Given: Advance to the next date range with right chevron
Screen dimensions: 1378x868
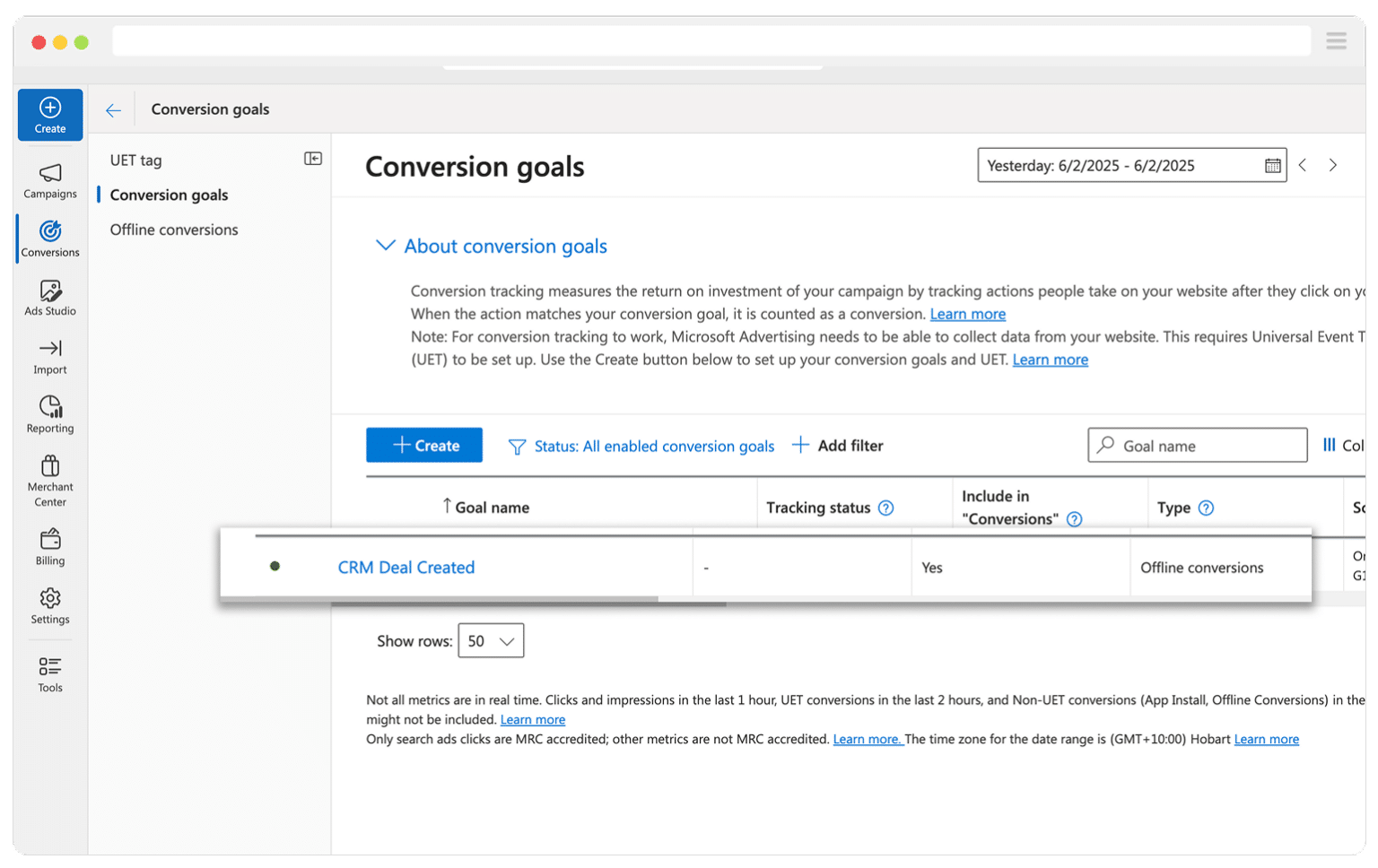Looking at the screenshot, I should click(x=1333, y=165).
